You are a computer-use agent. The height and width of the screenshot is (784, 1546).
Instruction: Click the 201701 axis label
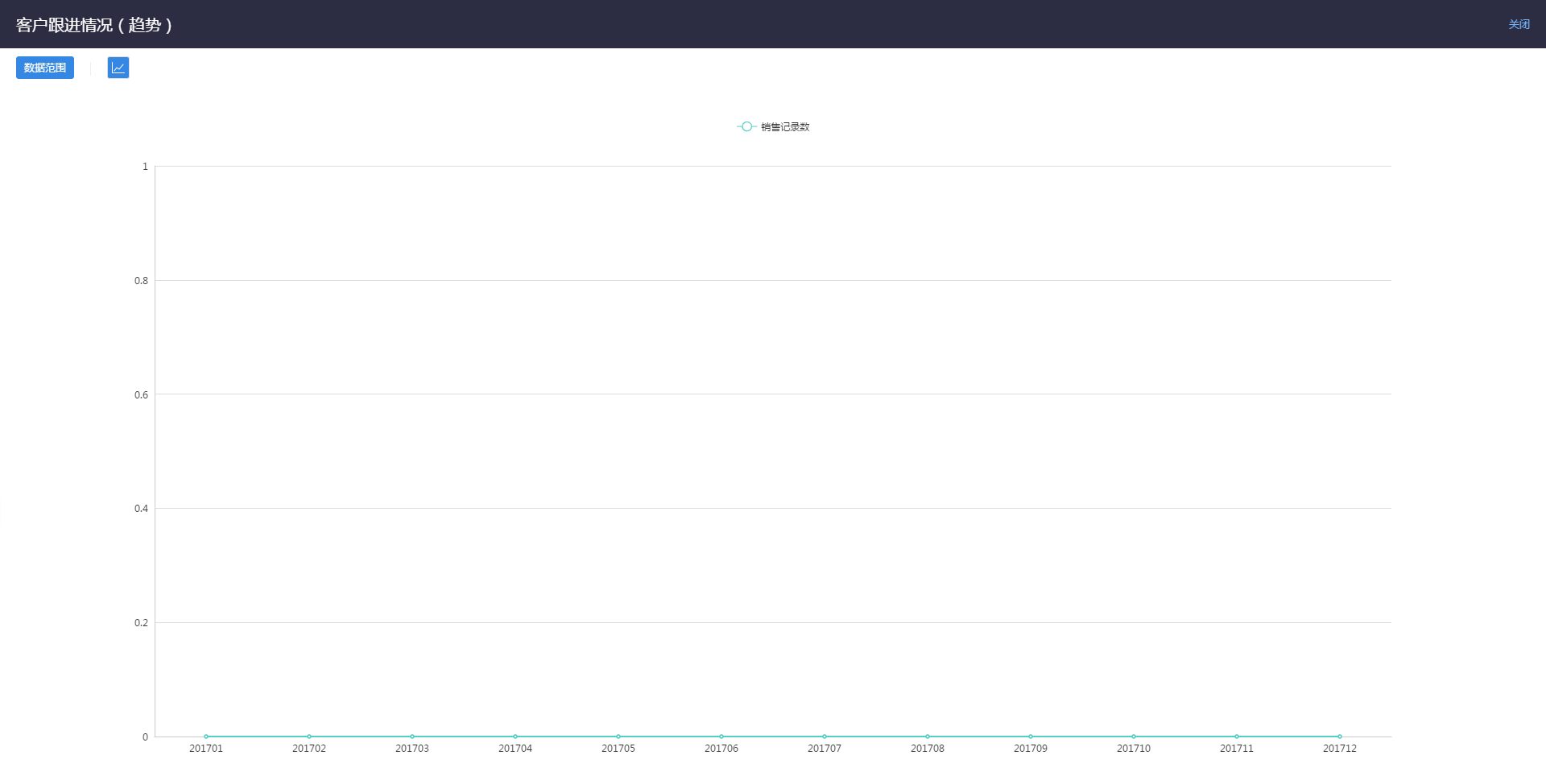pyautogui.click(x=206, y=749)
